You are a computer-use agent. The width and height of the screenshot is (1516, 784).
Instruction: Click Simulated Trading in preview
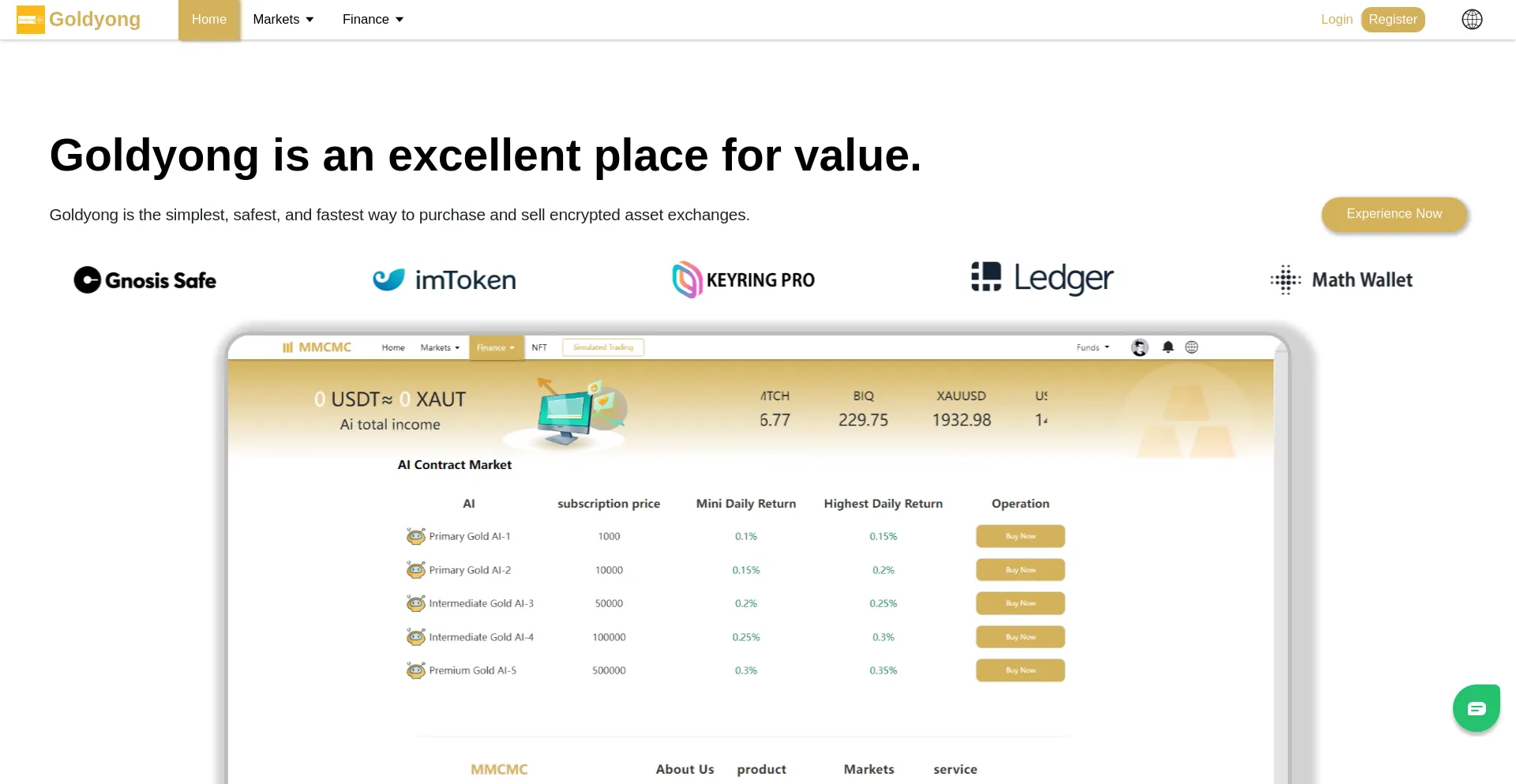tap(603, 347)
